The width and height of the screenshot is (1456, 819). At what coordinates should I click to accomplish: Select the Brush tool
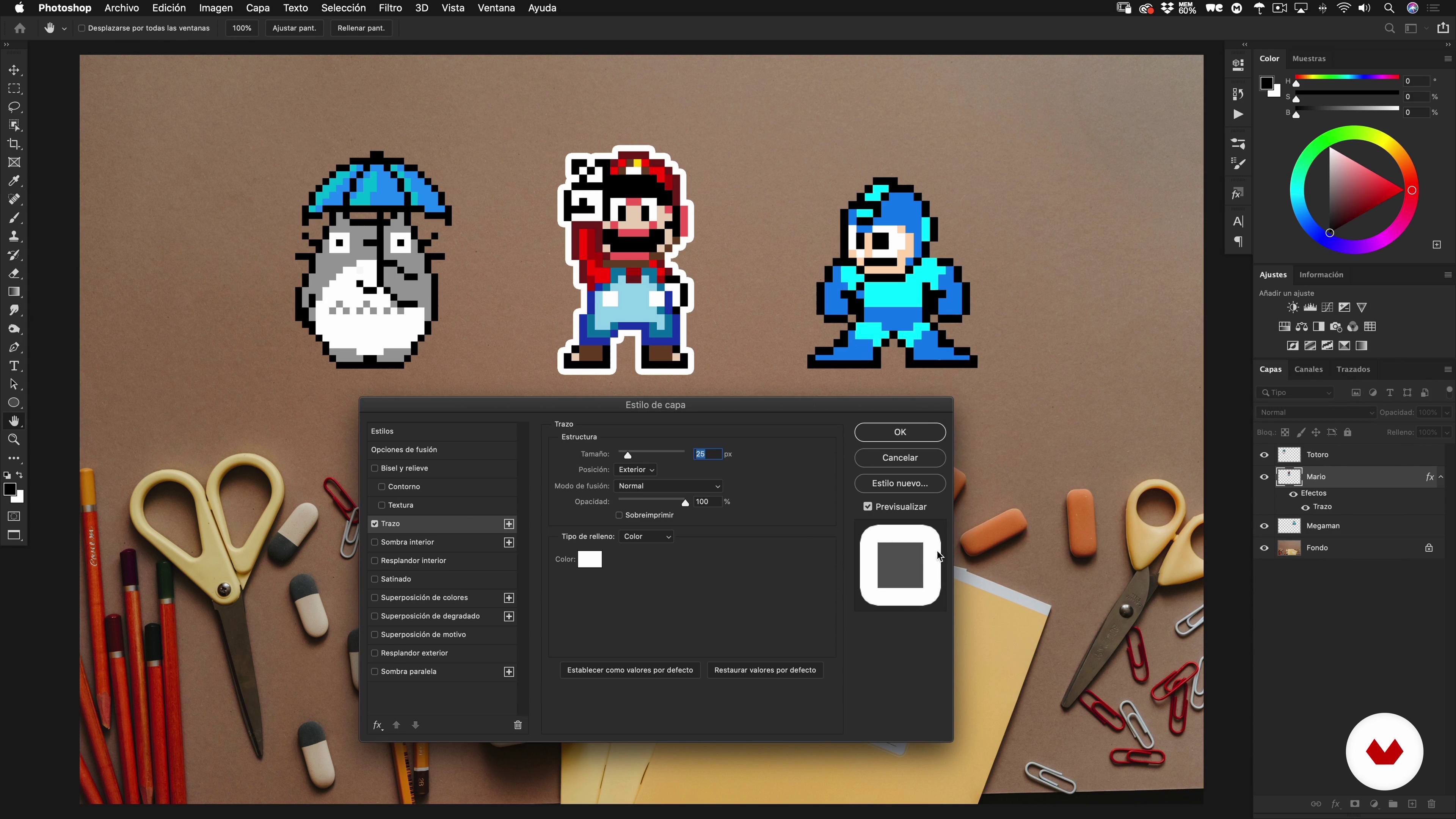[14, 218]
